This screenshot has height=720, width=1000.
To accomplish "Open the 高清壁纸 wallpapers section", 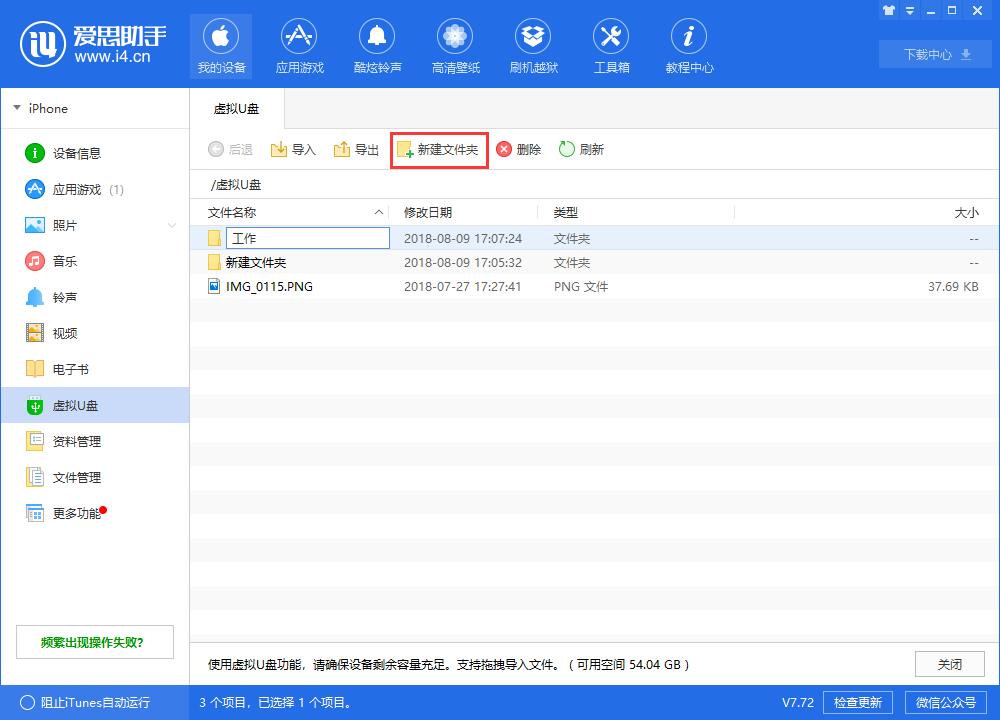I will coord(455,45).
